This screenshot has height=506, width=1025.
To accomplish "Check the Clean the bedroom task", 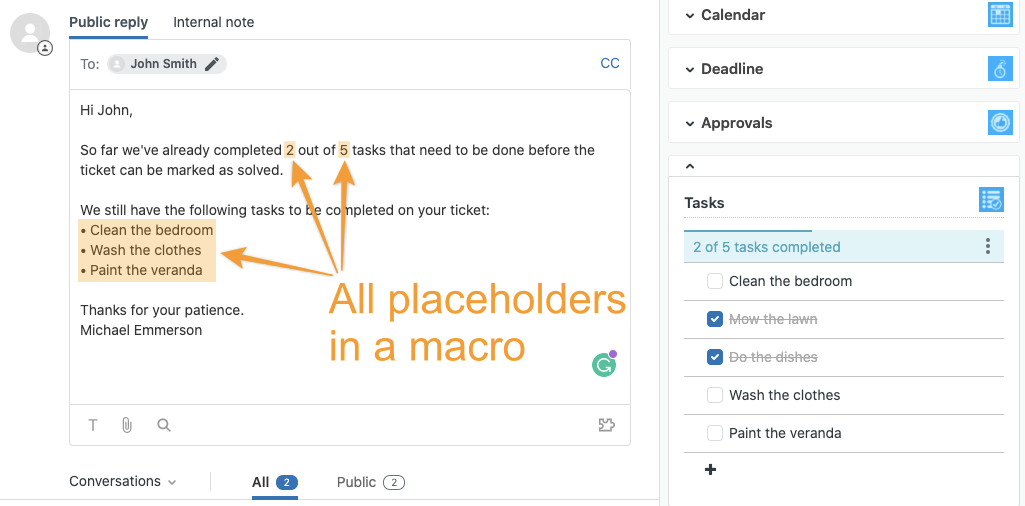I will [x=715, y=282].
